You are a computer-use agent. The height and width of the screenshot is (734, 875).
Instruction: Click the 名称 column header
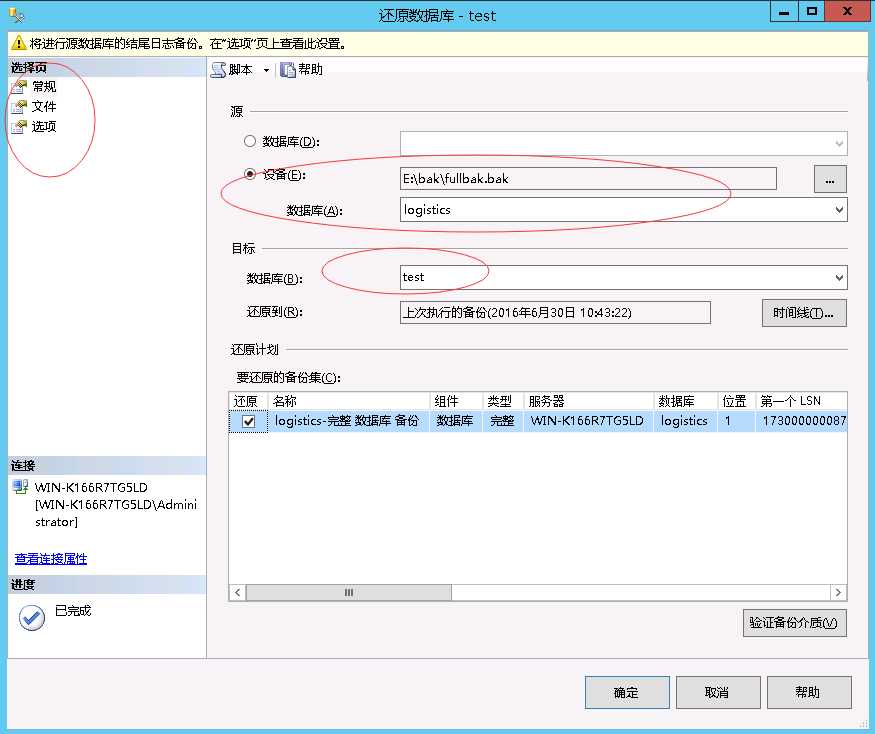tap(349, 401)
